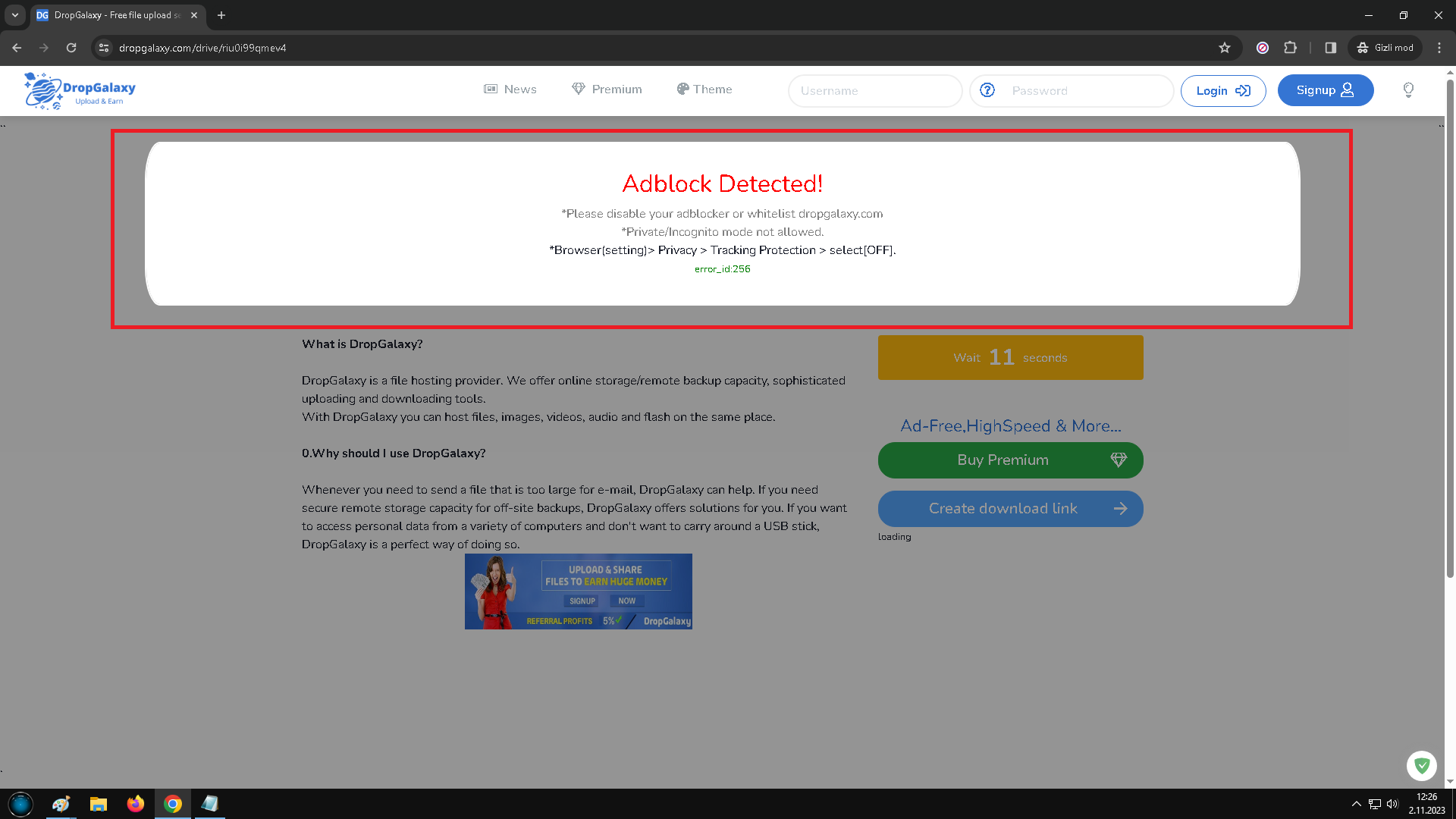Open the Chrome extensions puzzle icon

point(1291,47)
